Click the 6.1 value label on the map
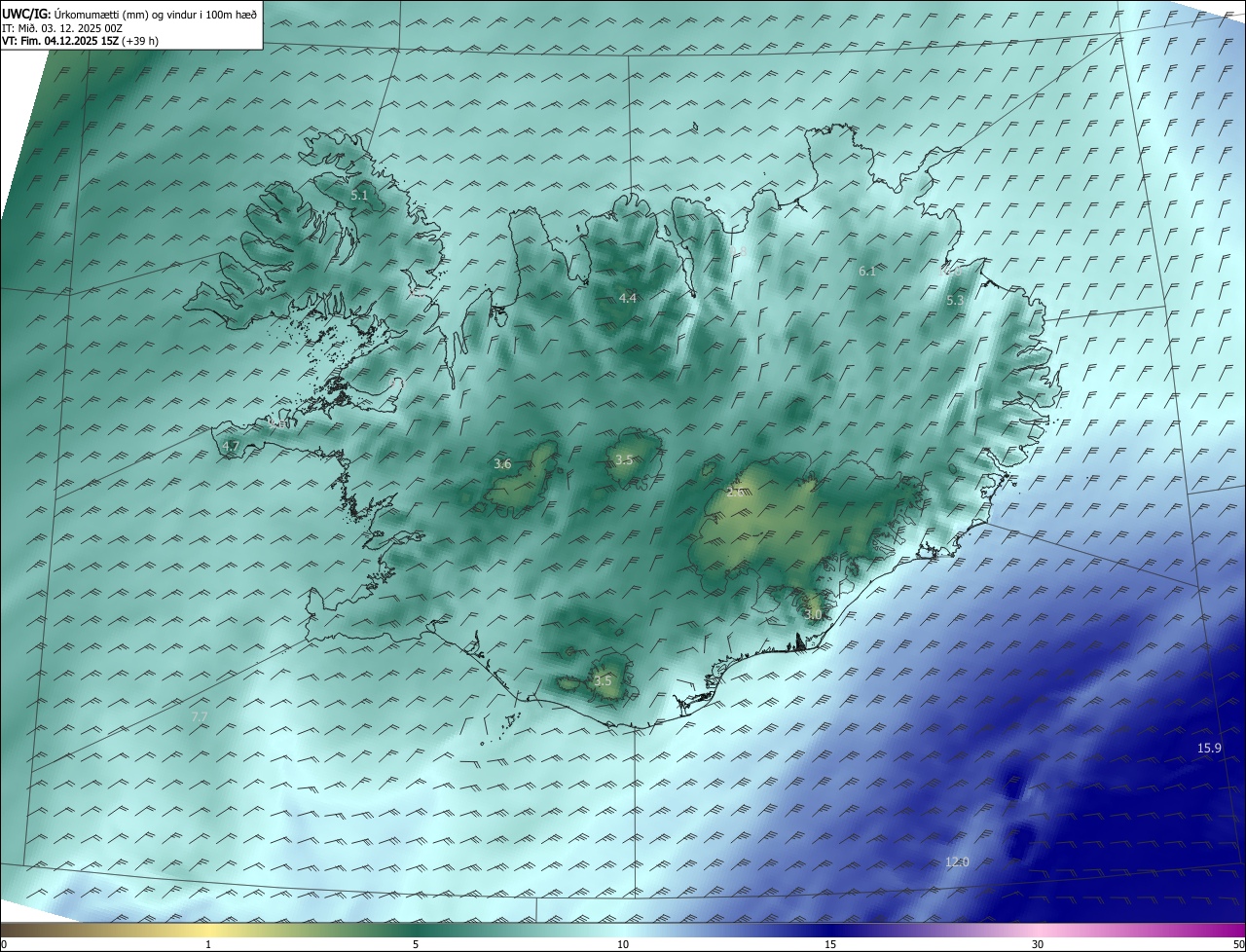 867,272
